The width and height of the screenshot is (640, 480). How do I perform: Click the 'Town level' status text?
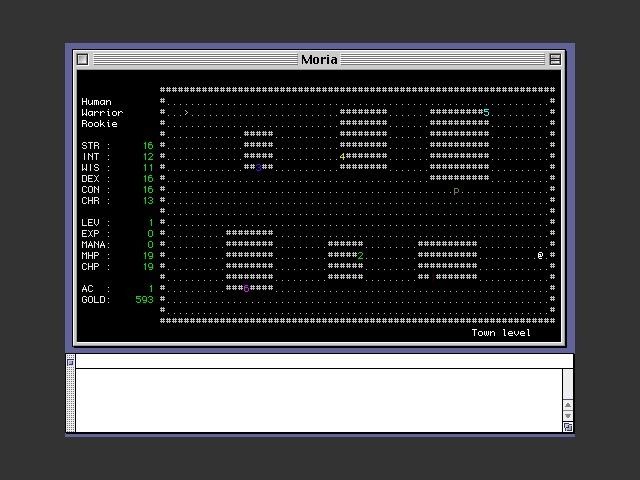pos(501,333)
